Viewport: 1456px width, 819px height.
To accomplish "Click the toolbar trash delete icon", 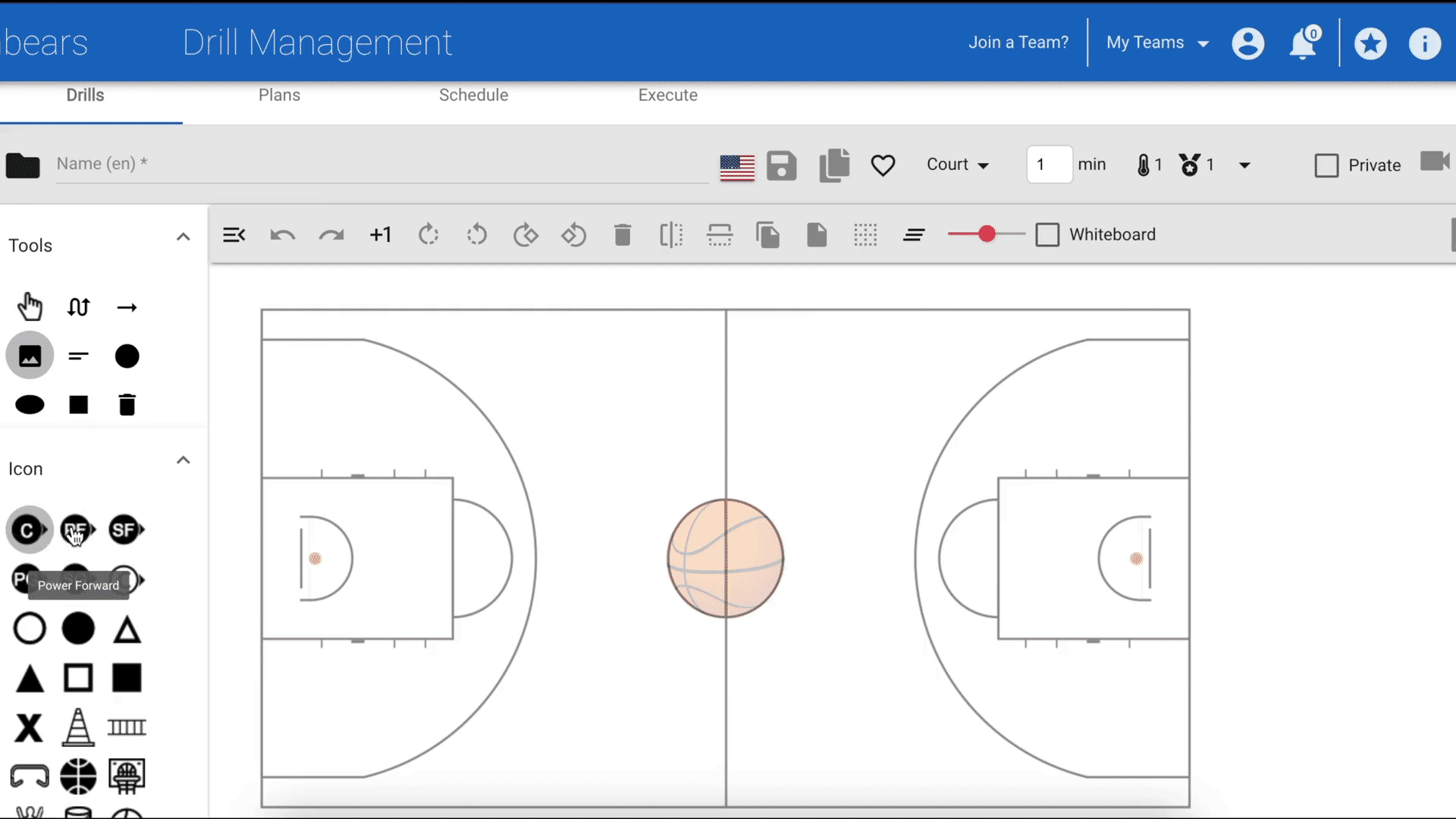I will click(622, 235).
